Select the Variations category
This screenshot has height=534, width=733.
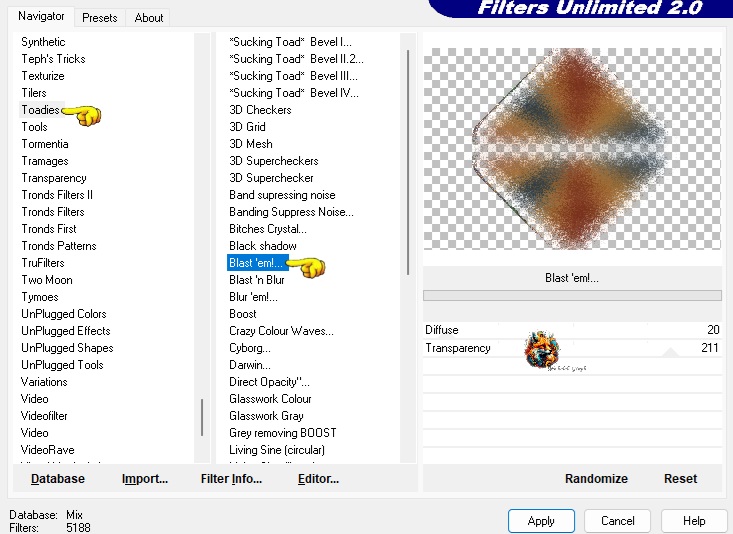tap(44, 382)
